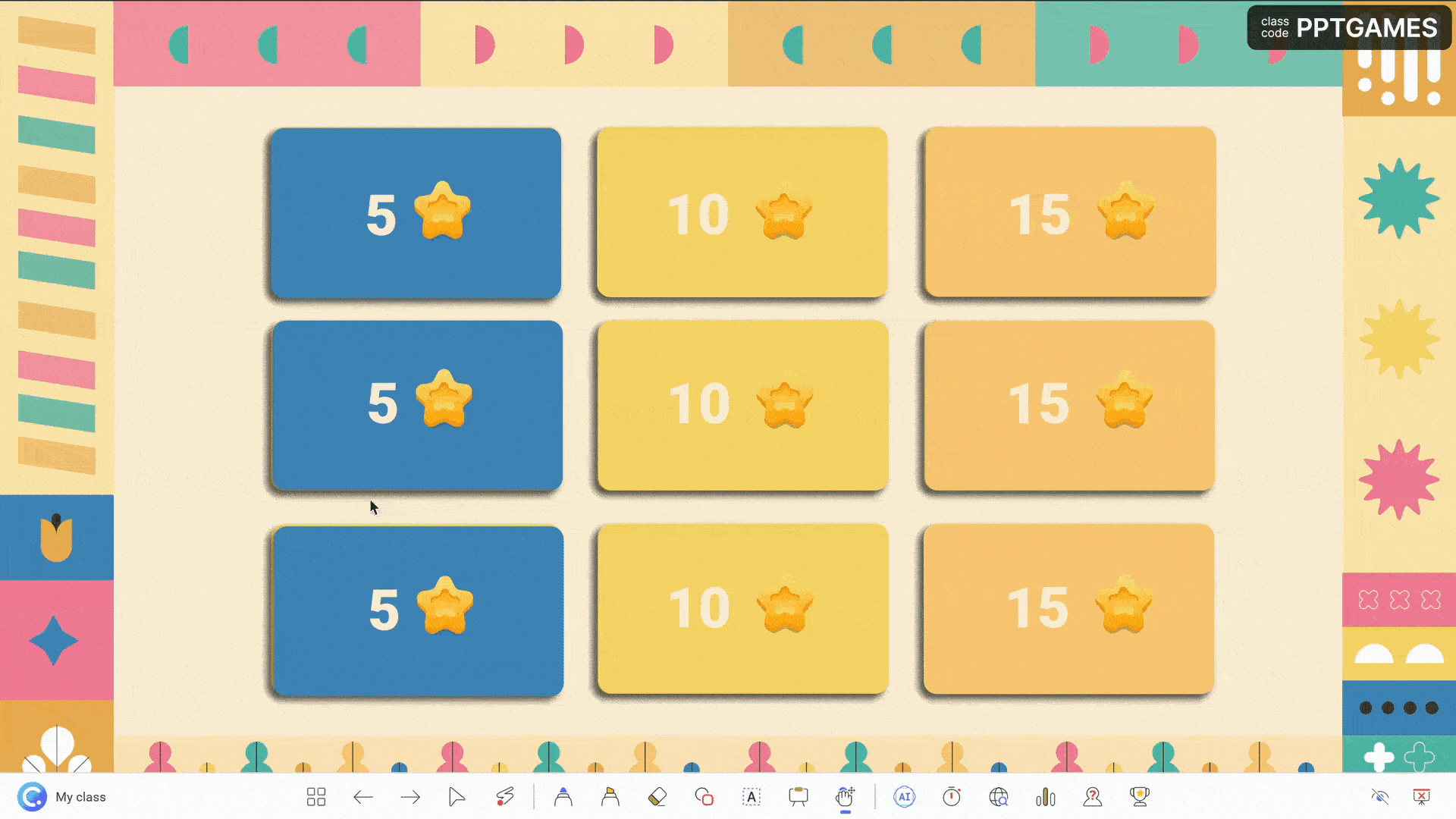Select the highlighter tool icon
This screenshot has width=1456, height=819.
(608, 796)
